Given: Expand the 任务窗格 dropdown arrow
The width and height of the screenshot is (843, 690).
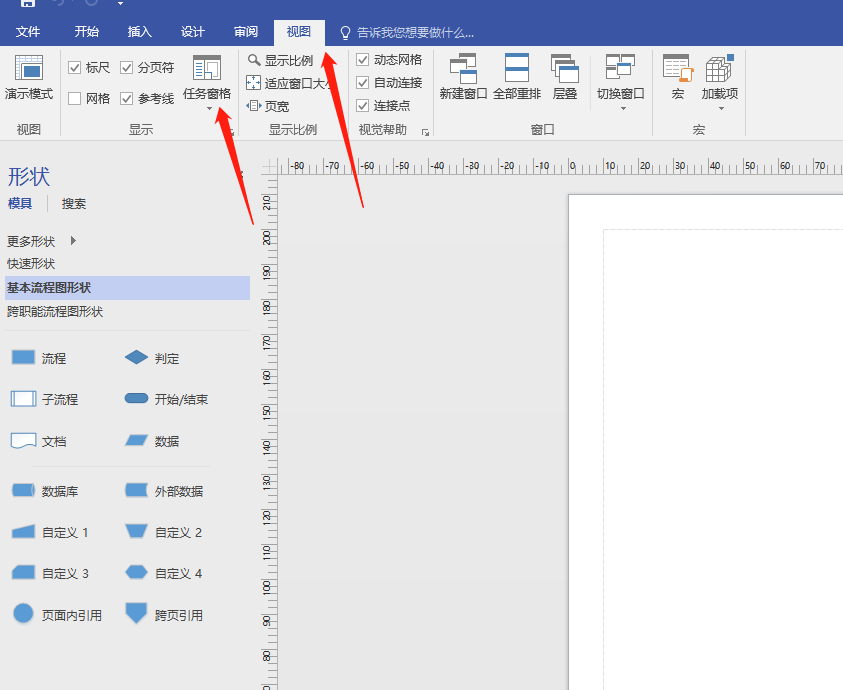Looking at the screenshot, I should tap(209, 109).
